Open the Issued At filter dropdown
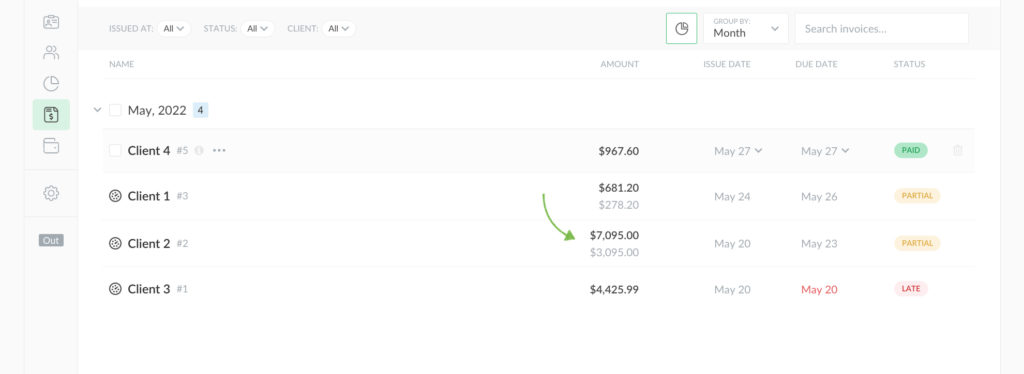This screenshot has width=1024, height=374. (x=174, y=29)
